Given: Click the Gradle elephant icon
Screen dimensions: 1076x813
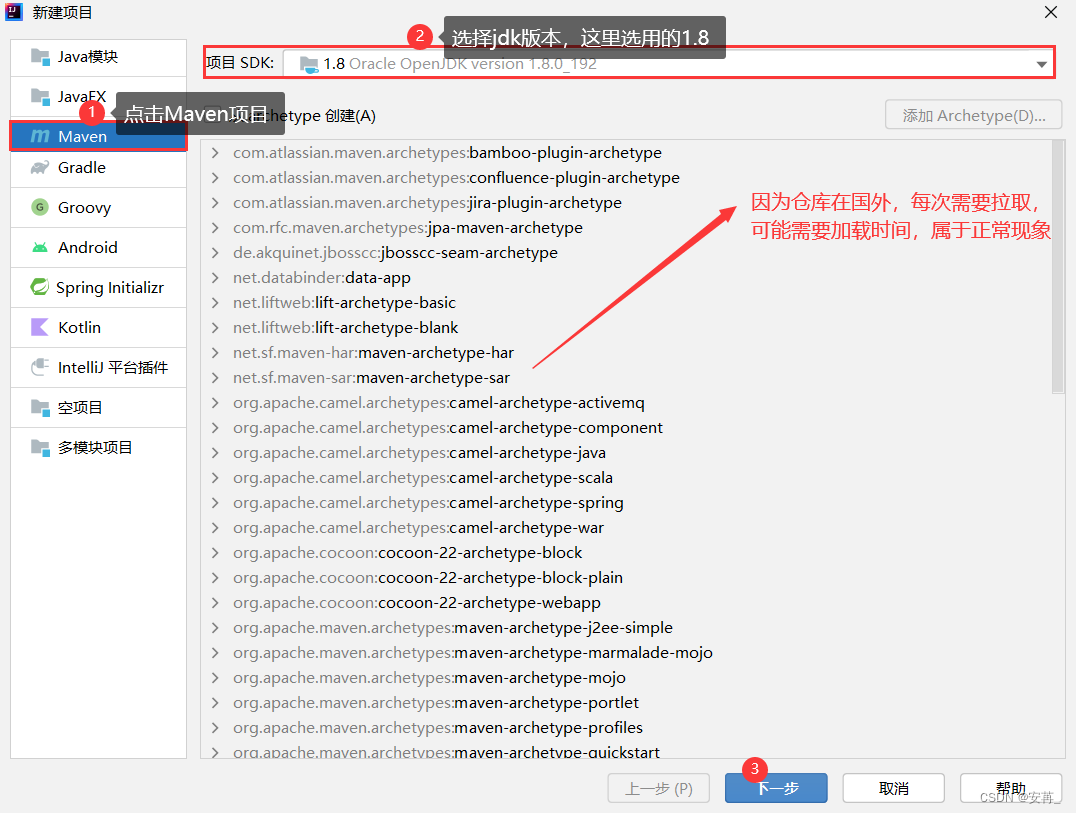Looking at the screenshot, I should [x=40, y=167].
